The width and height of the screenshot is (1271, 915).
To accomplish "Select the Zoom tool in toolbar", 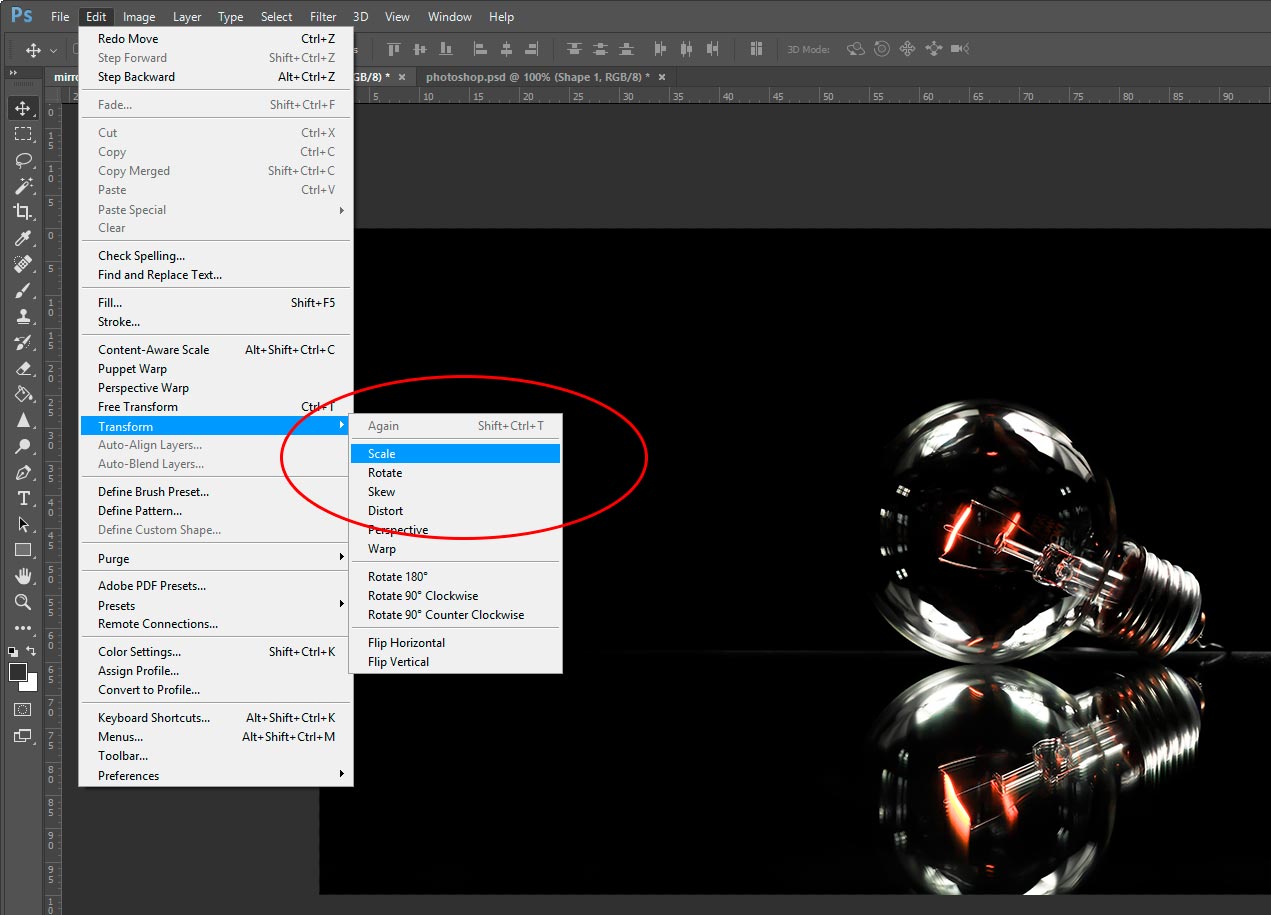I will (x=23, y=602).
